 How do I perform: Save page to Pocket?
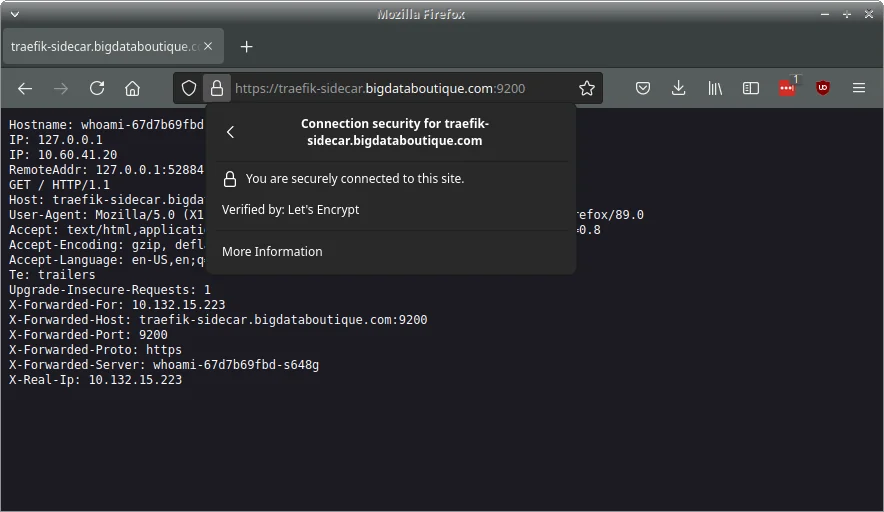[x=643, y=88]
